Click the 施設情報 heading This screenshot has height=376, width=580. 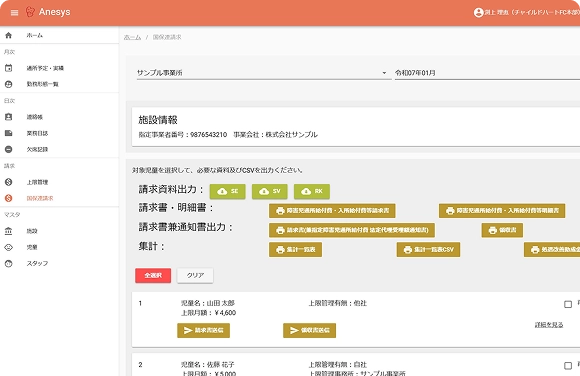[158, 120]
